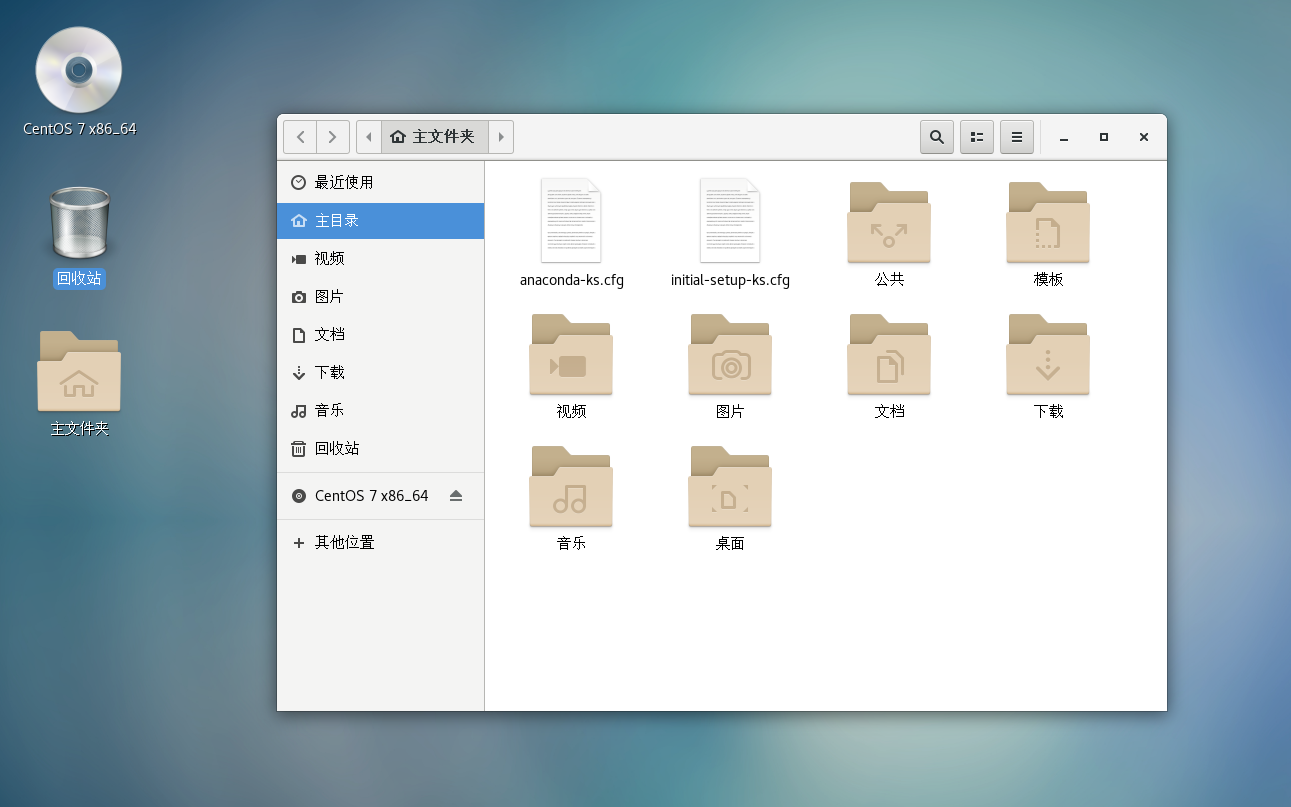Click the camera icon beside sidebar 图片
This screenshot has width=1291, height=807.
pos(298,297)
